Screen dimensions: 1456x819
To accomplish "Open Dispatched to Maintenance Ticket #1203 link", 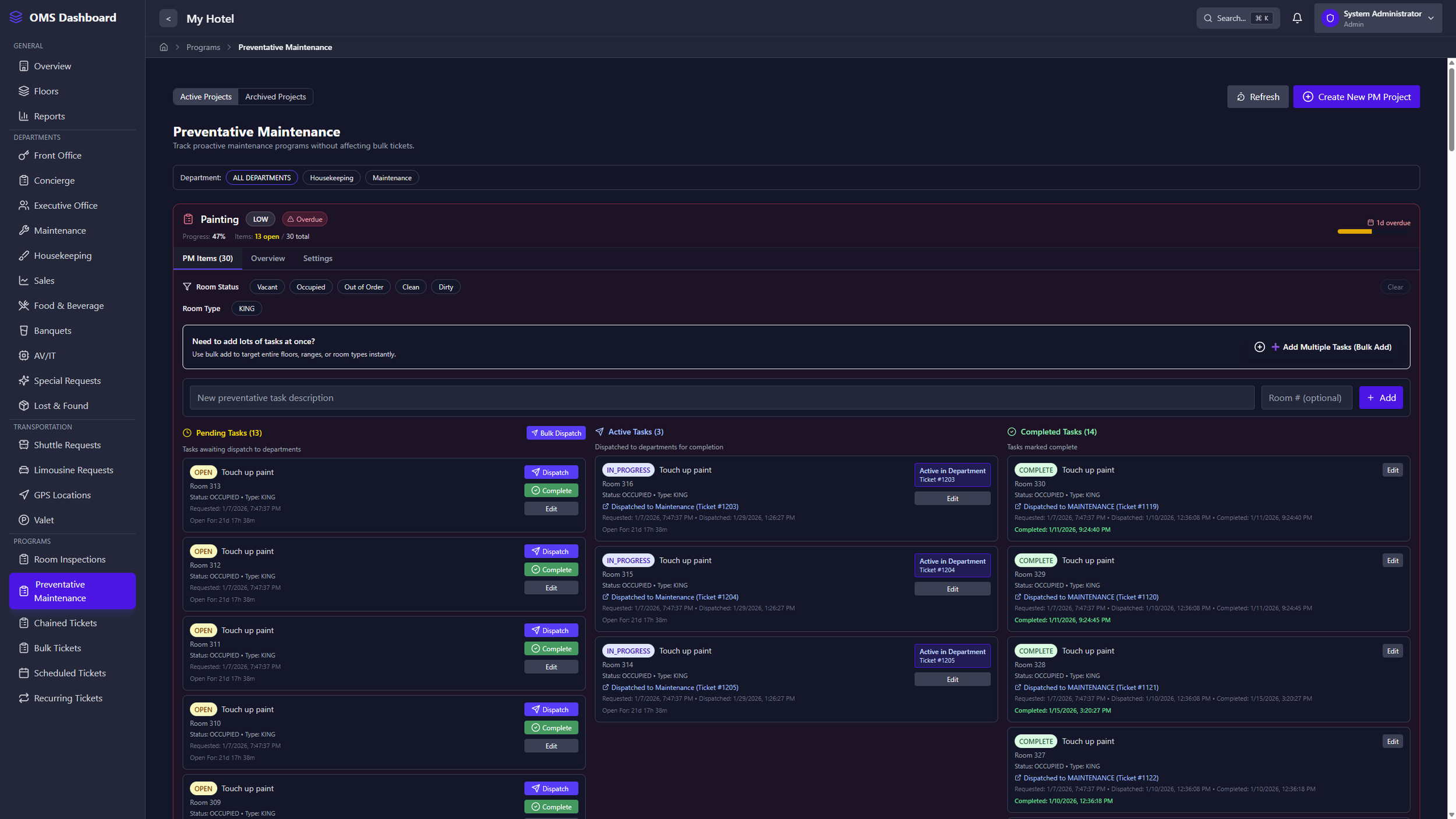I will click(674, 507).
